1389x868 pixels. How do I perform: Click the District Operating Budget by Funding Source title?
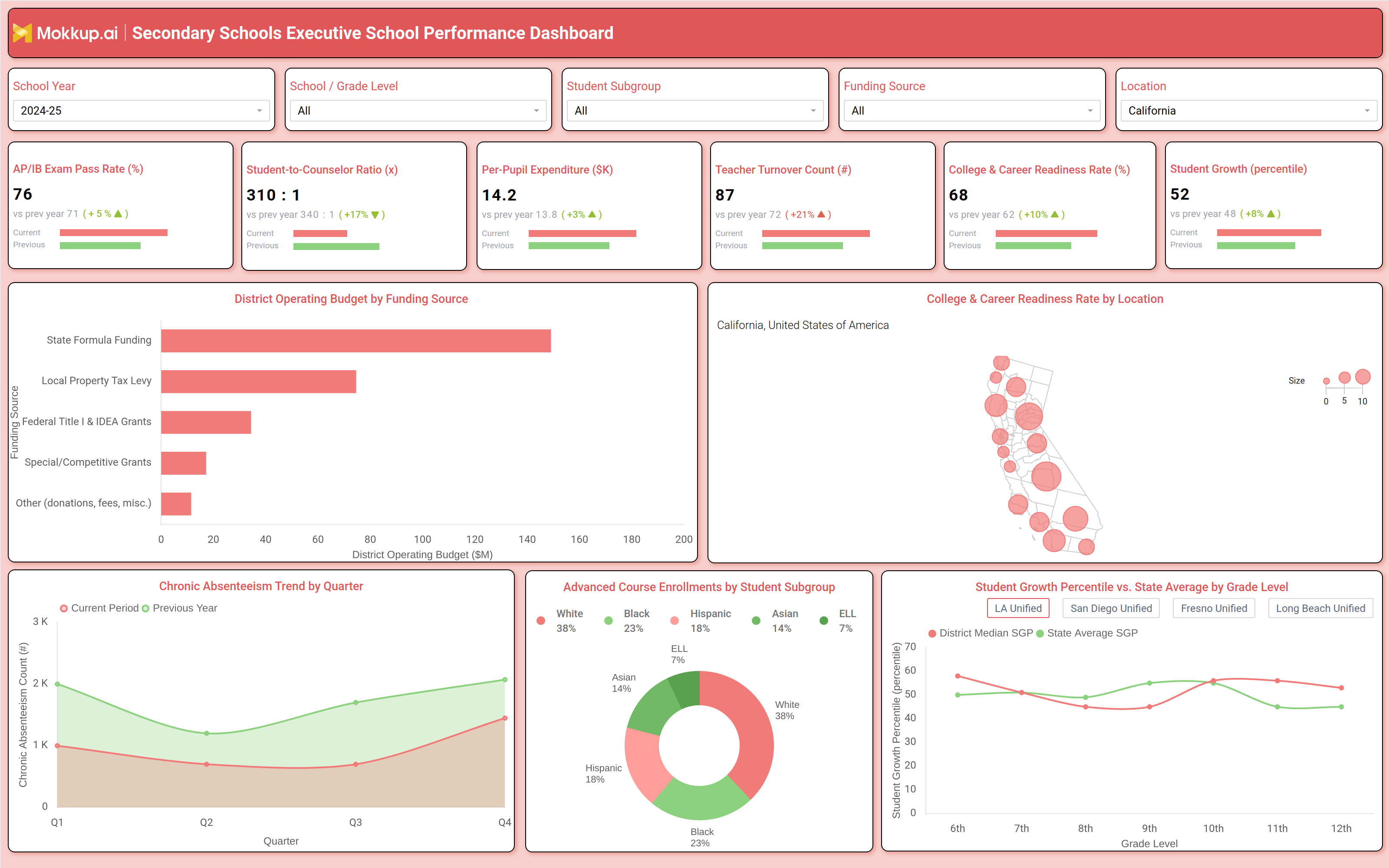351,299
